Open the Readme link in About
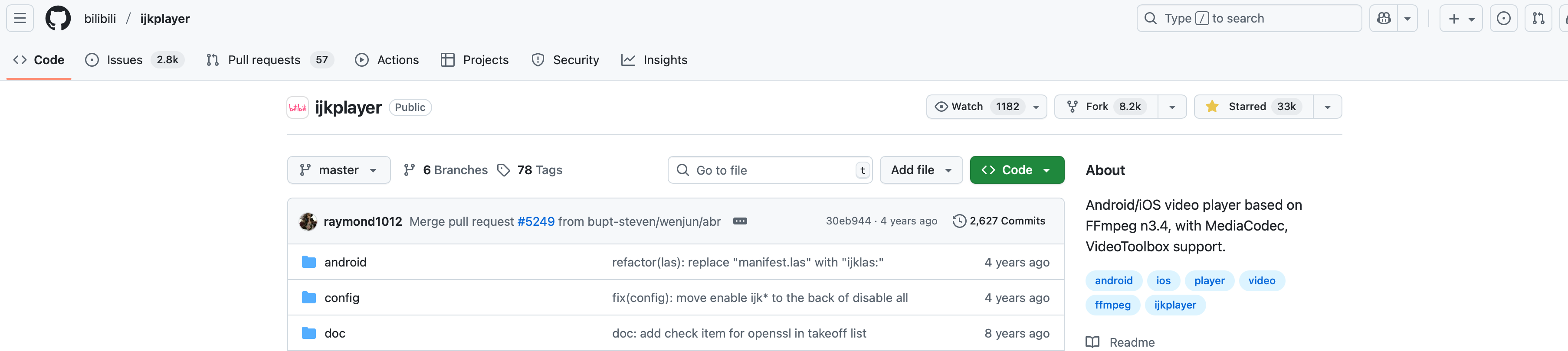Image resolution: width=1568 pixels, height=351 pixels. (1120, 342)
